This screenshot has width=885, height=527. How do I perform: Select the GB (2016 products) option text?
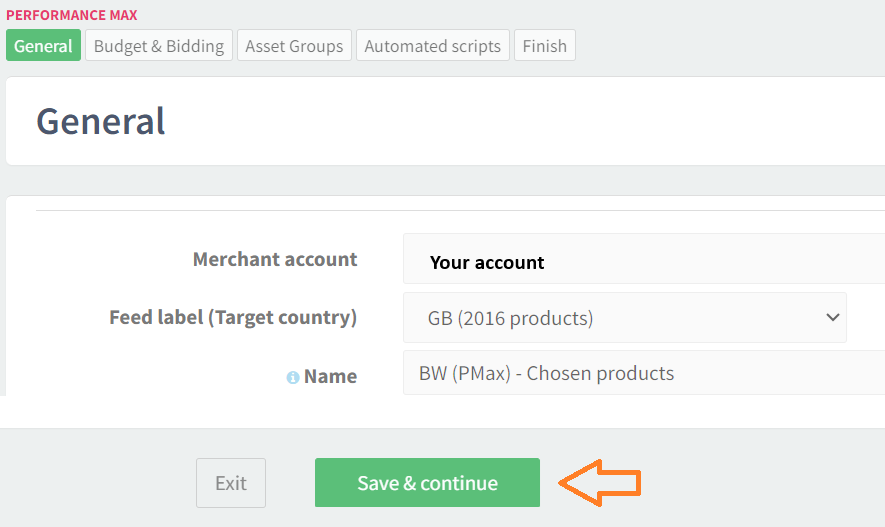(x=510, y=318)
